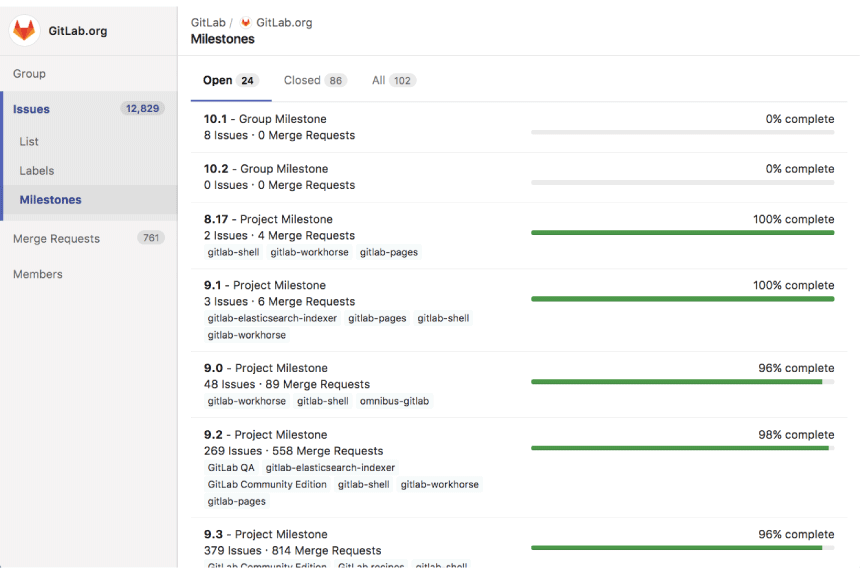Switch to the Closed milestones tab

click(x=315, y=81)
